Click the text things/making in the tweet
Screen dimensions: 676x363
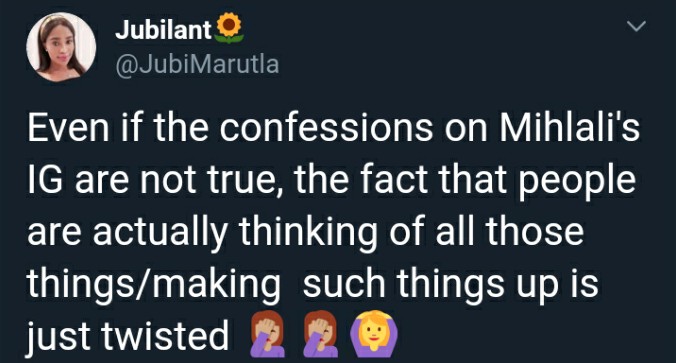pos(153,286)
